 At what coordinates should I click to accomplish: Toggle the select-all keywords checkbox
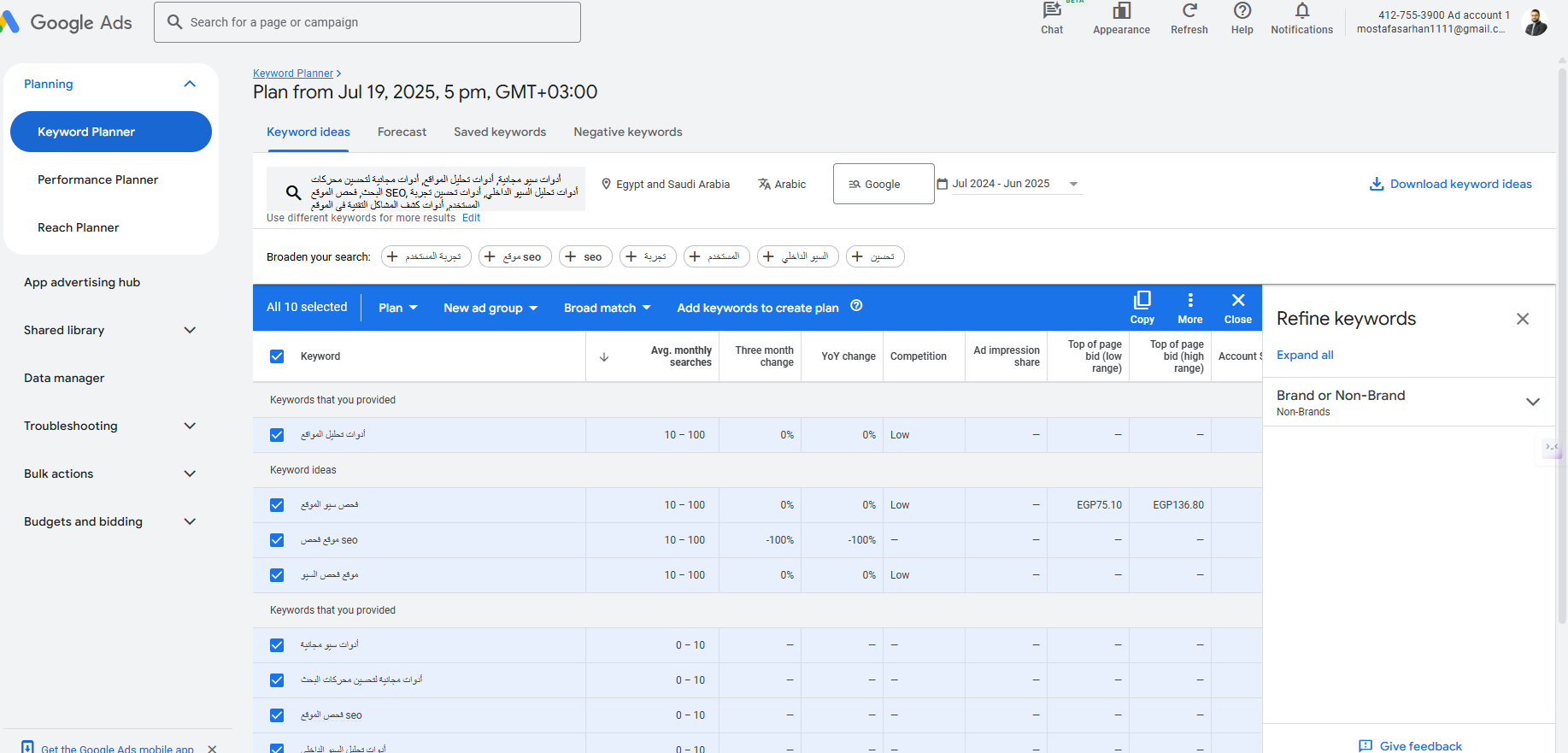[x=277, y=356]
